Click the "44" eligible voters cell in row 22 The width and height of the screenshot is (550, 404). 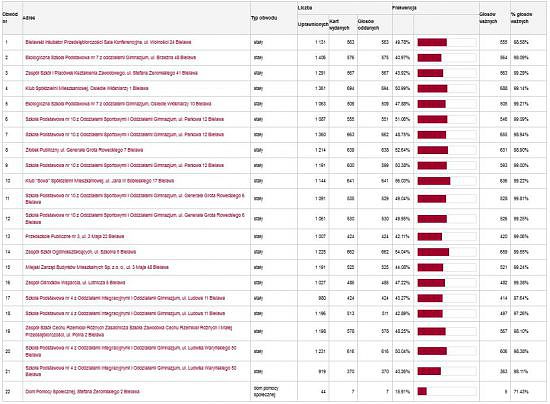coord(323,392)
